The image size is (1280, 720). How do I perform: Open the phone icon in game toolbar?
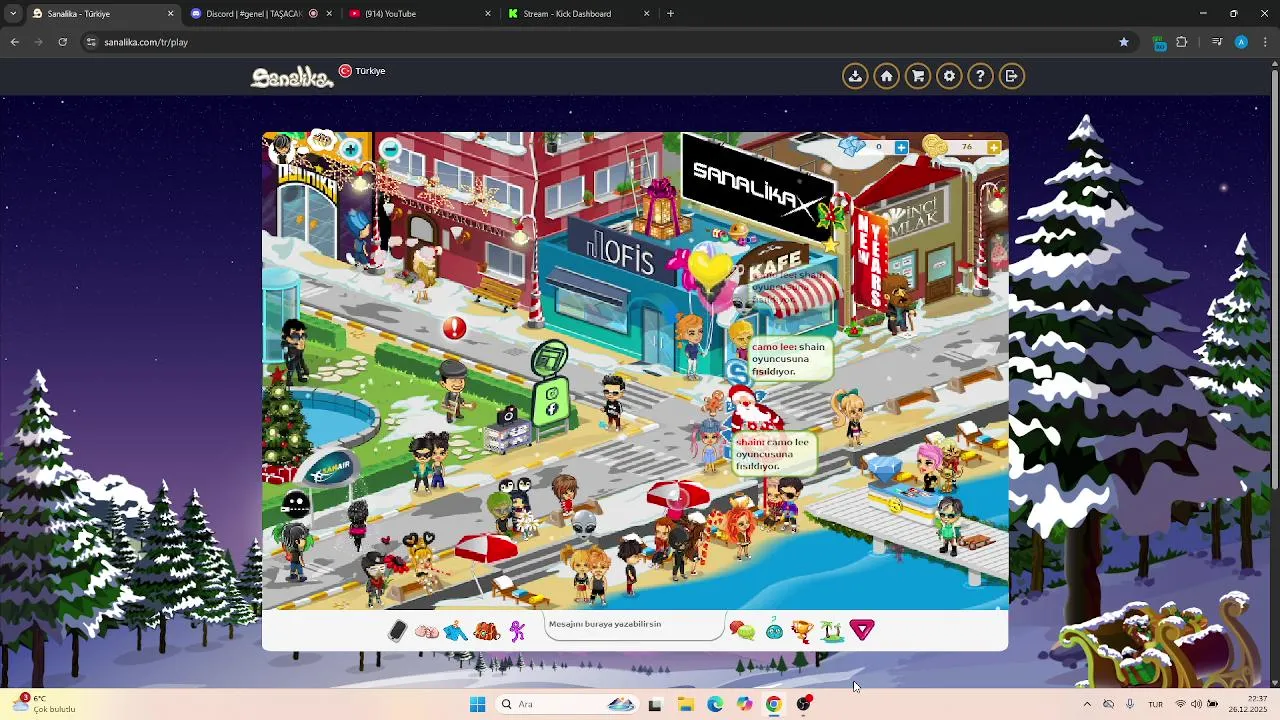(397, 631)
